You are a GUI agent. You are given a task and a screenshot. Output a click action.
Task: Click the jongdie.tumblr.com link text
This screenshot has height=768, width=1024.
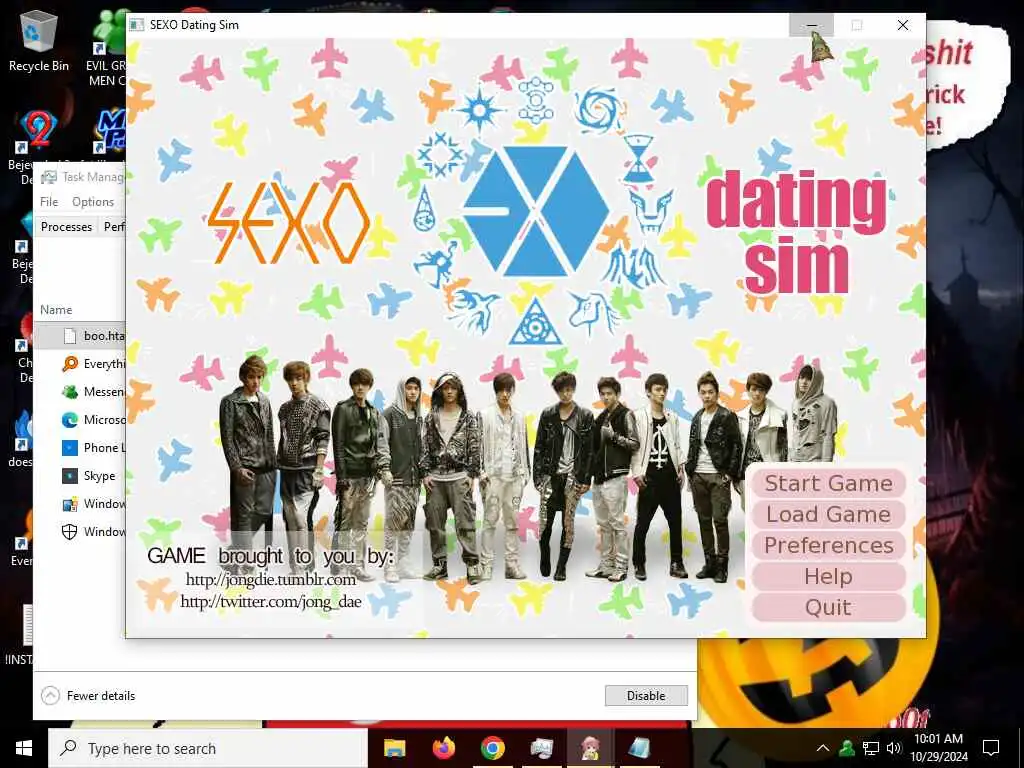[270, 579]
